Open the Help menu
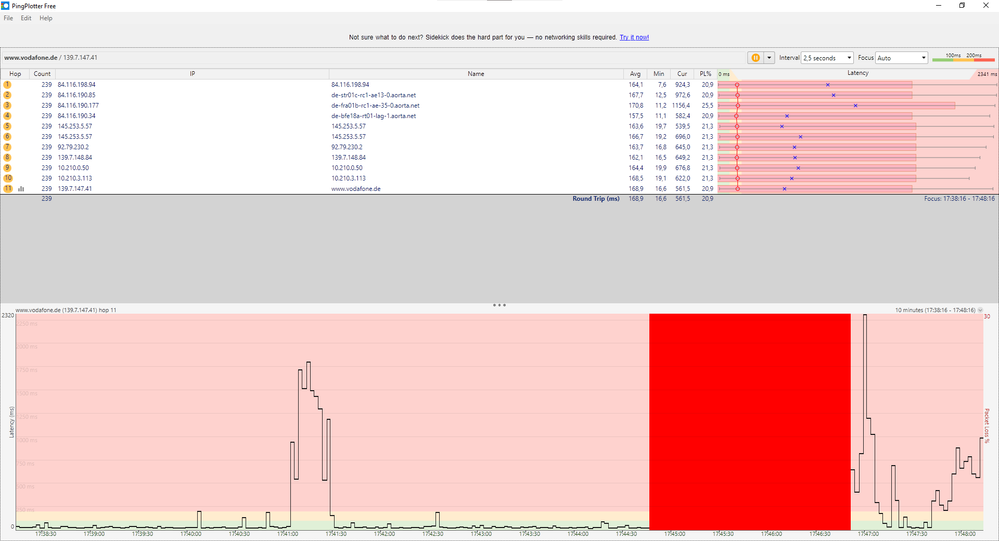999x541 pixels. (x=46, y=18)
